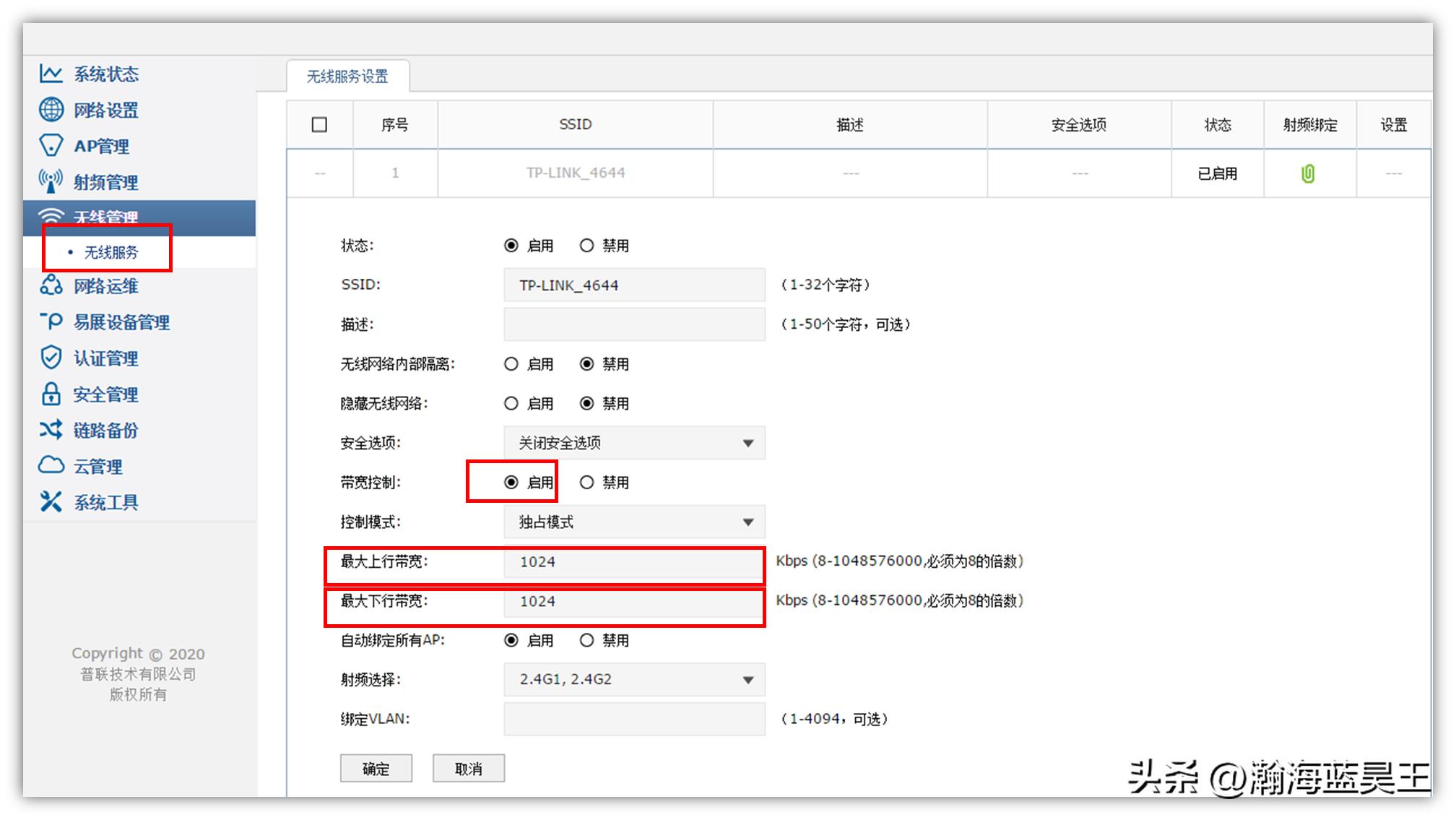This screenshot has width=1456, height=820.
Task: Enable 禁用 for 带宽控制
Action: pos(587,482)
